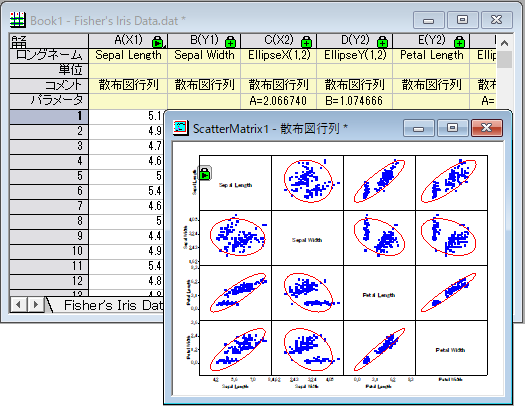Click top-right scatter plot panel in matrix

451,183
